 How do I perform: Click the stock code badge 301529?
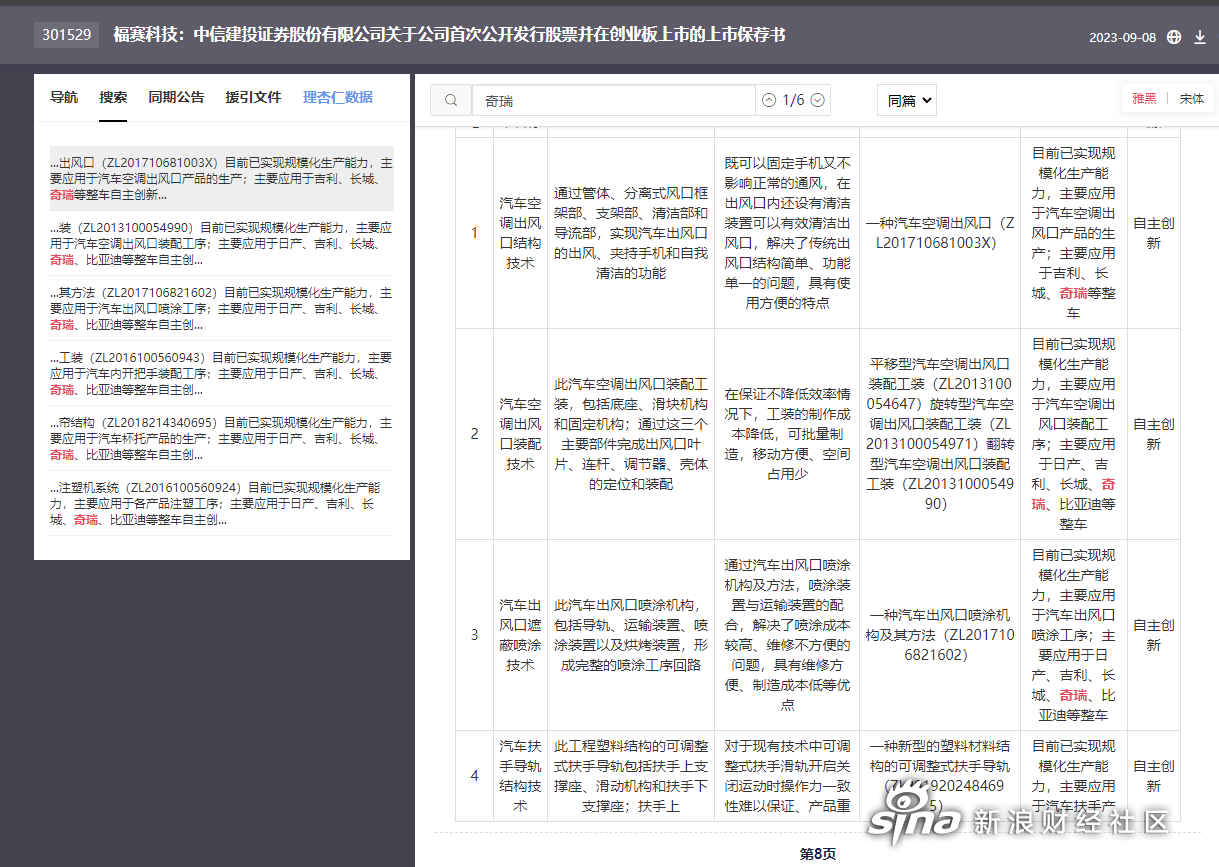pyautogui.click(x=68, y=35)
